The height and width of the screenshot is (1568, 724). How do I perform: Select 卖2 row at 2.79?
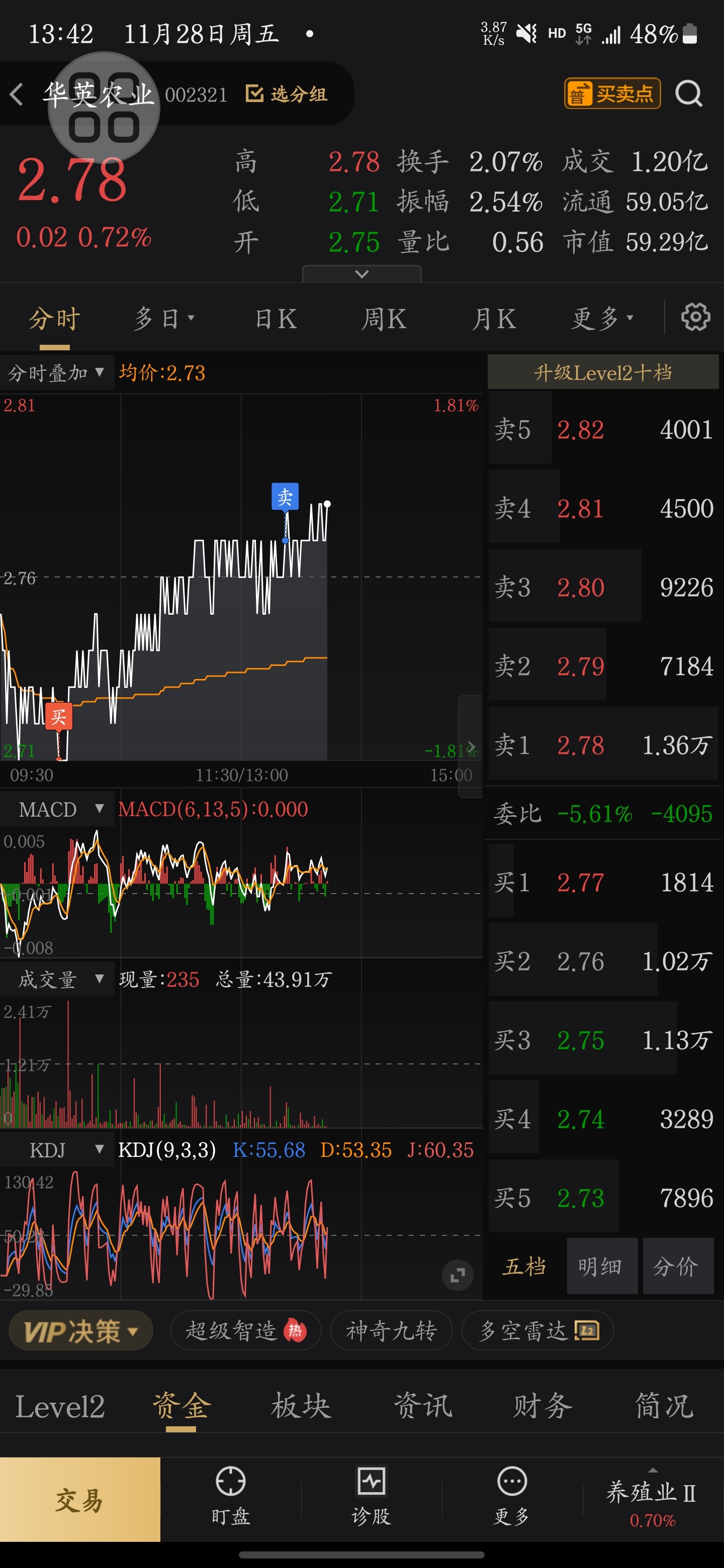pyautogui.click(x=603, y=666)
